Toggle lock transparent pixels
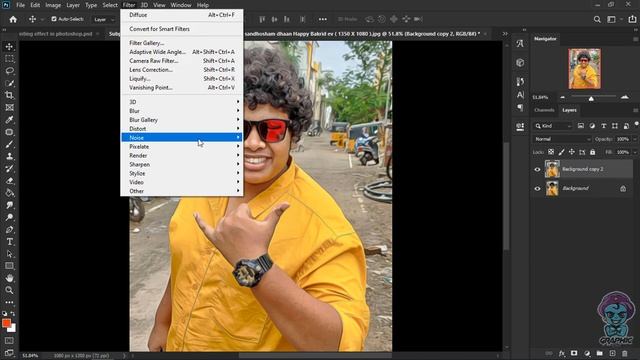 [551, 152]
